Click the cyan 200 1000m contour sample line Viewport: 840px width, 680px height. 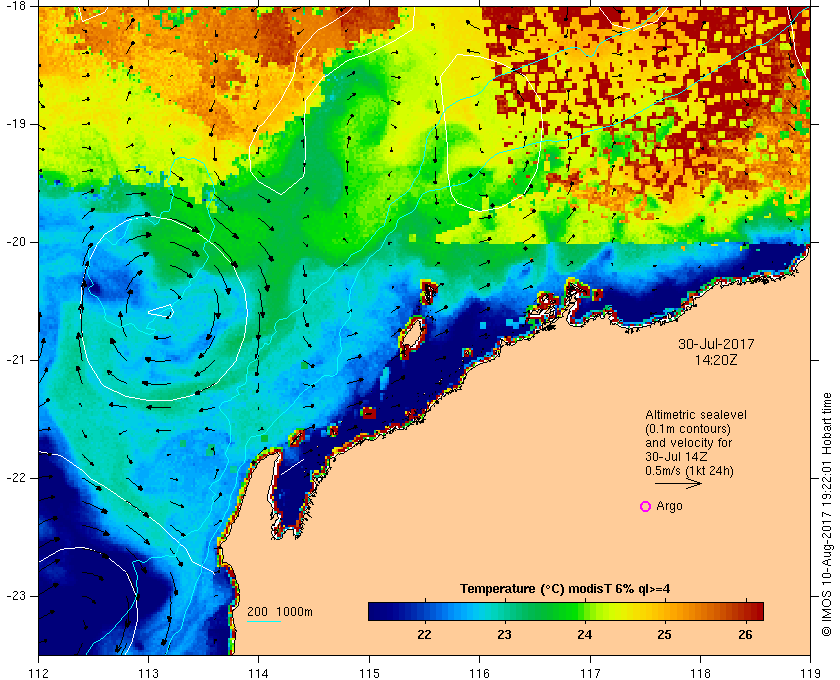point(264,622)
